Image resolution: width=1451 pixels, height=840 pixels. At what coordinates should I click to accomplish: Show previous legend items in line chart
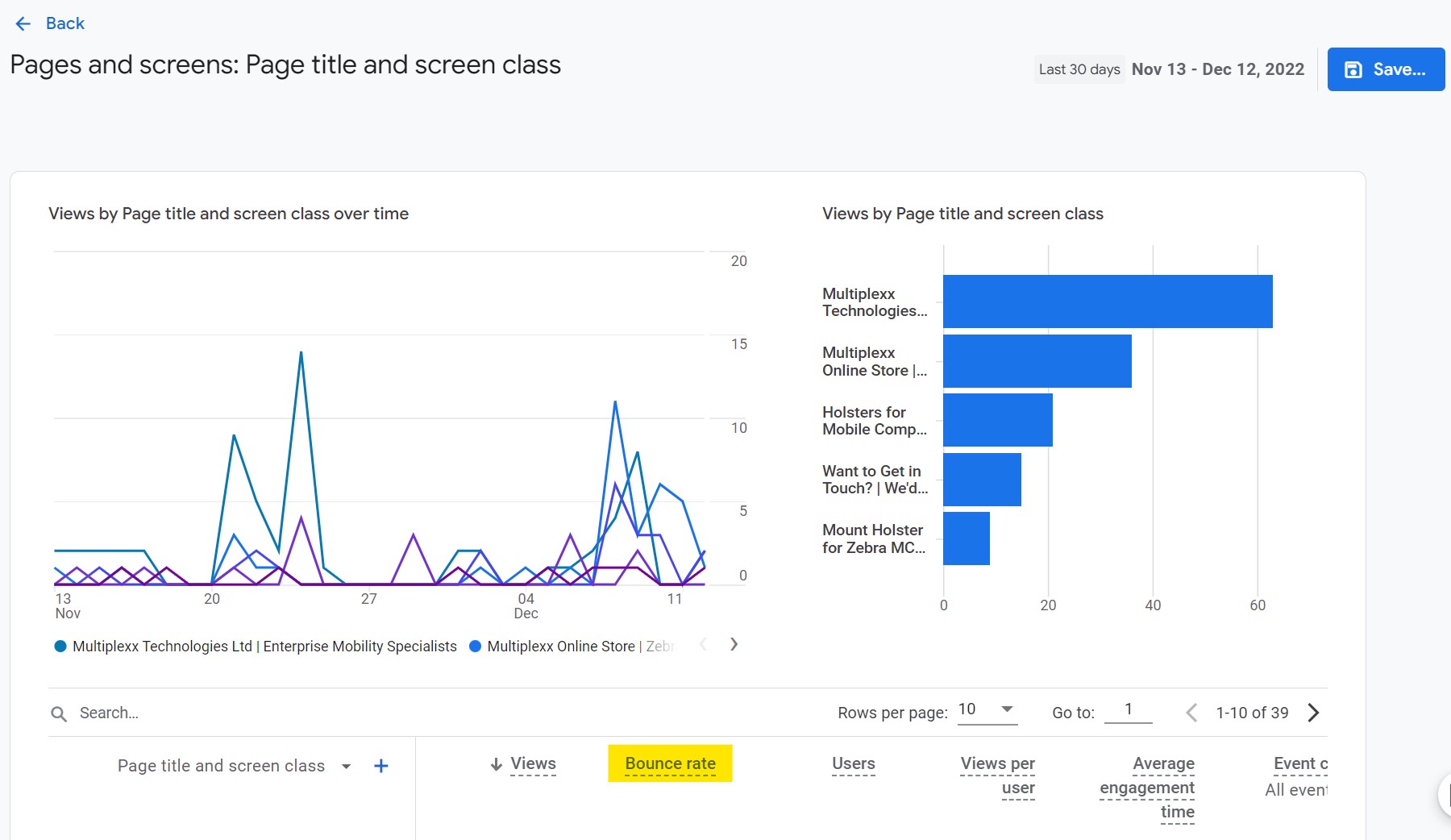(x=704, y=644)
